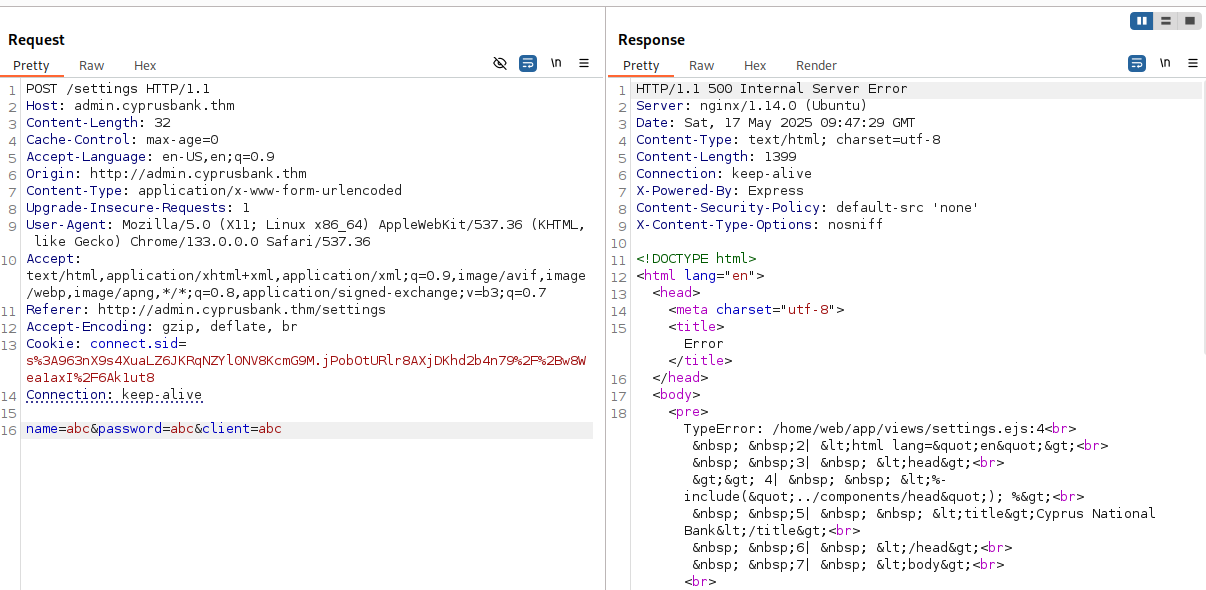Screen dimensions: 1206x590
Task: Toggle hidden characters eye icon in Request
Action: click(x=500, y=63)
